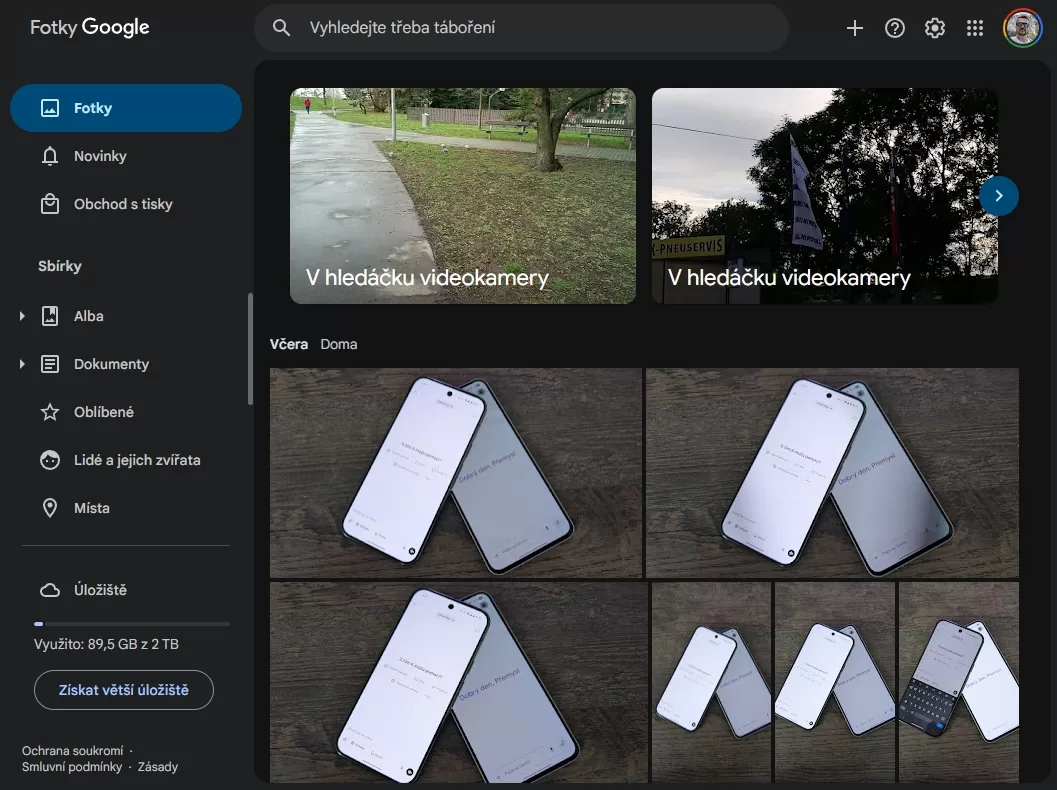Open the account profile avatar
The width and height of the screenshot is (1057, 790).
point(1022,28)
